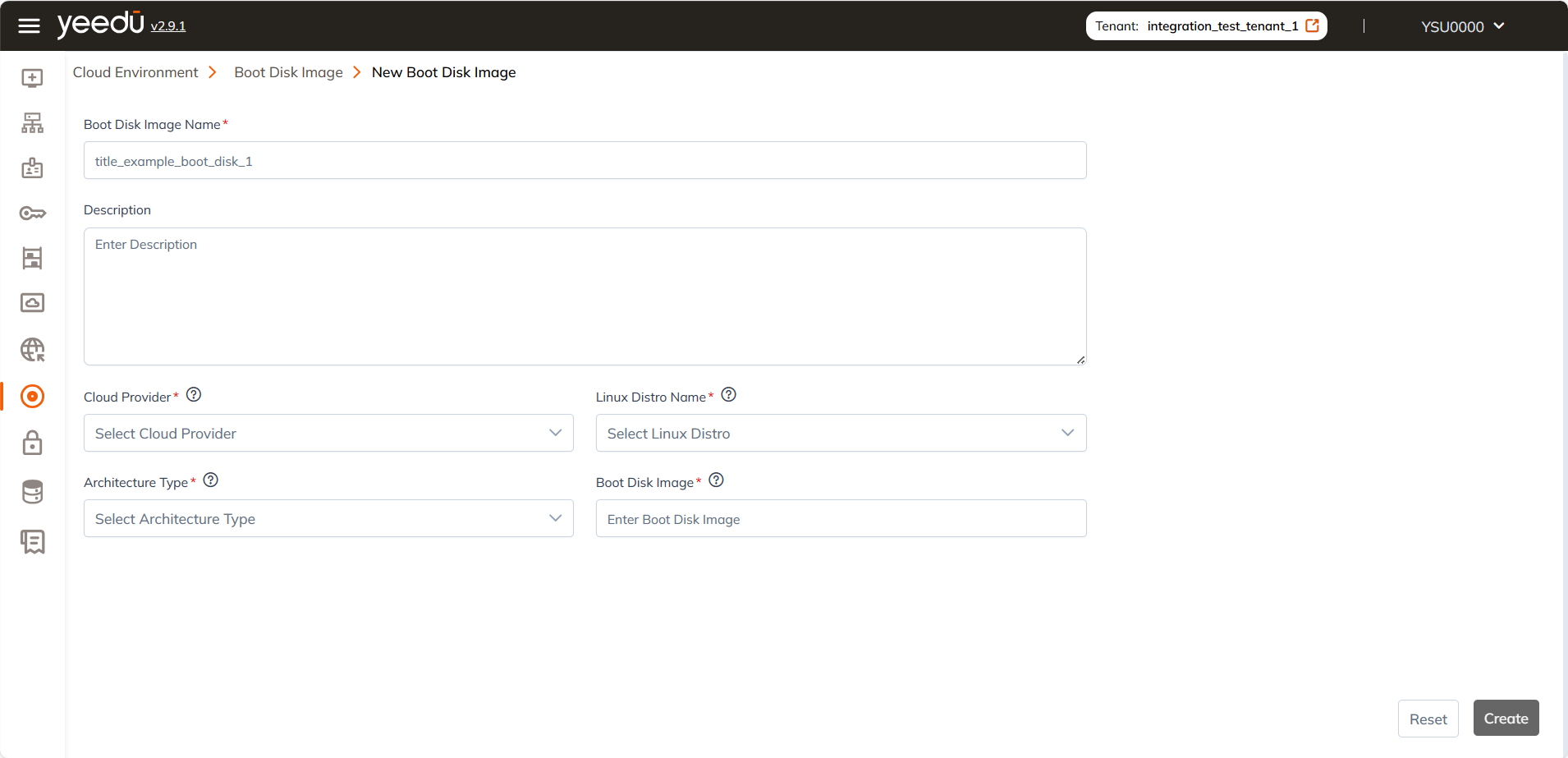Open the database sidebar icon

32,492
